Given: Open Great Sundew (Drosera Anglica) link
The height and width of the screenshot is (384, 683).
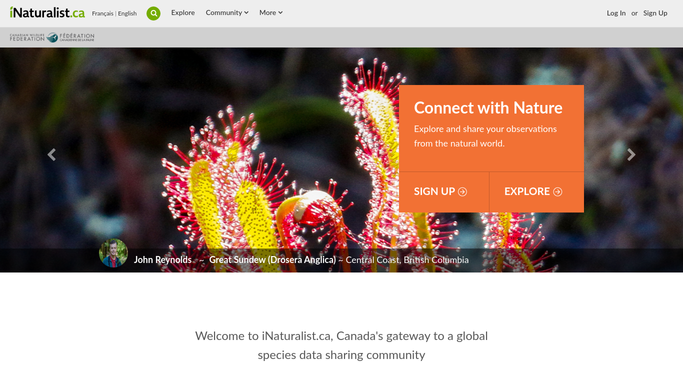Looking at the screenshot, I should (x=272, y=260).
